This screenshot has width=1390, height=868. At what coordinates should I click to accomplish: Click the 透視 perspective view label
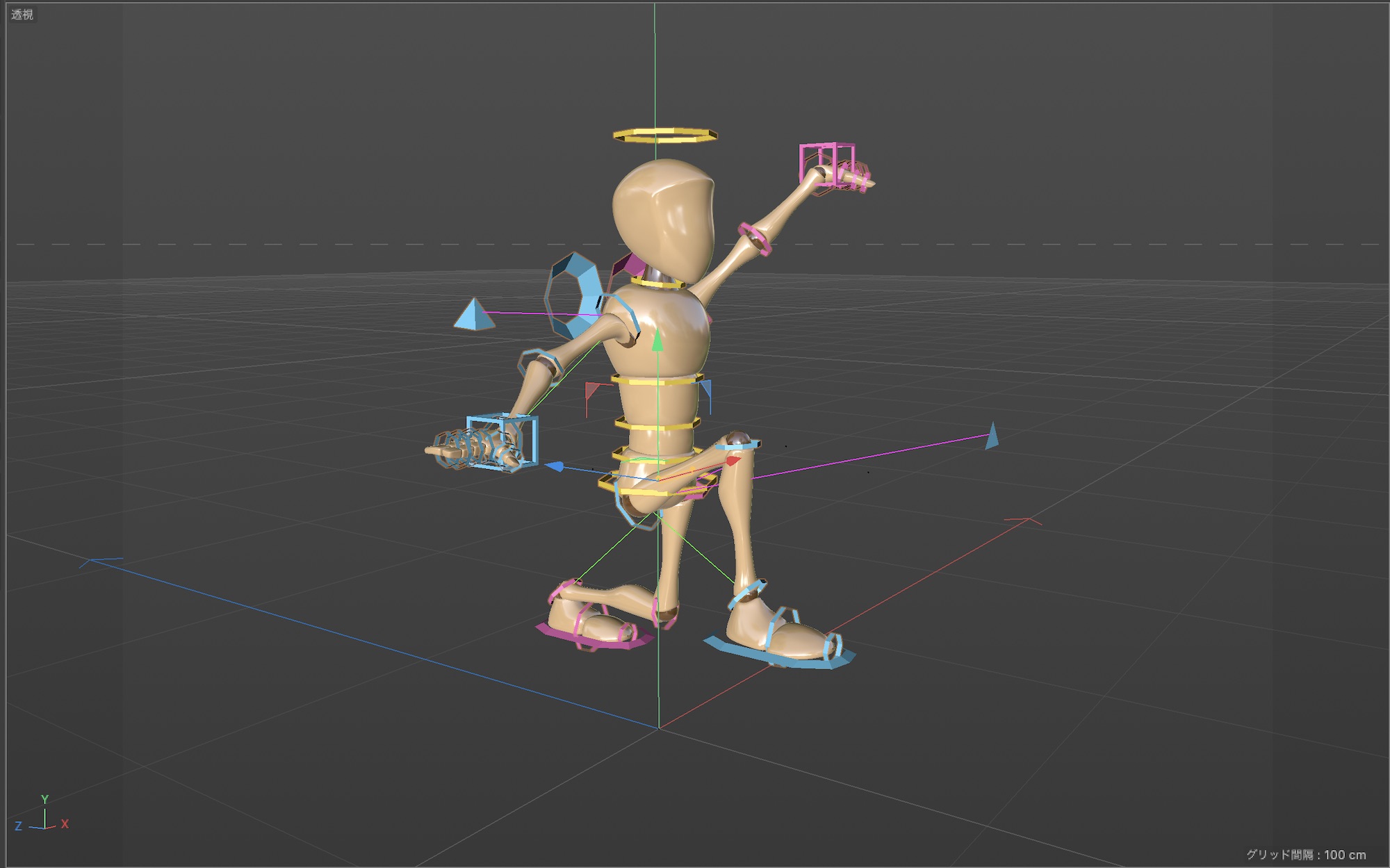[22, 15]
